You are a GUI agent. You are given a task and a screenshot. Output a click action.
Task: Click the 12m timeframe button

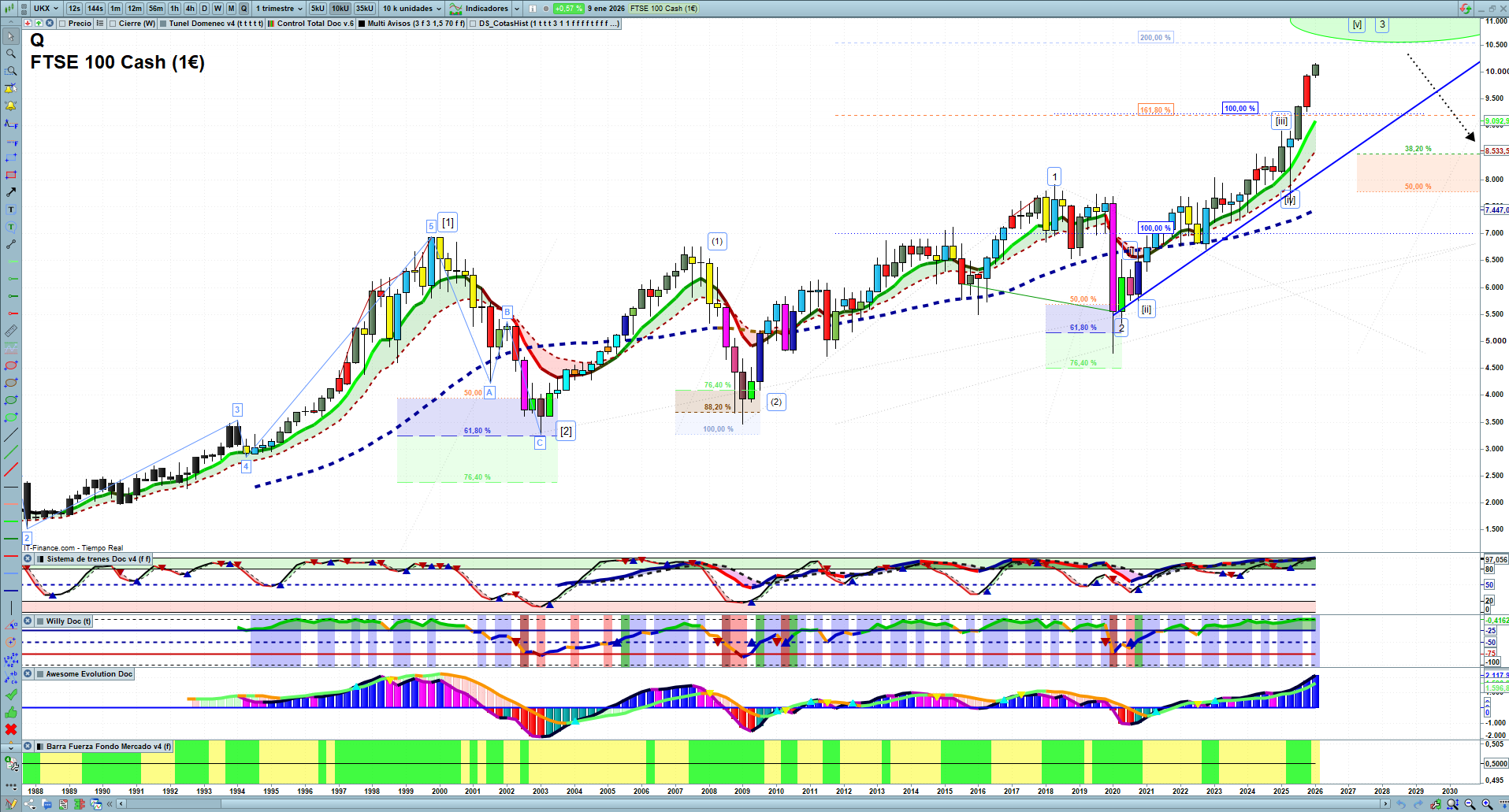coord(135,9)
